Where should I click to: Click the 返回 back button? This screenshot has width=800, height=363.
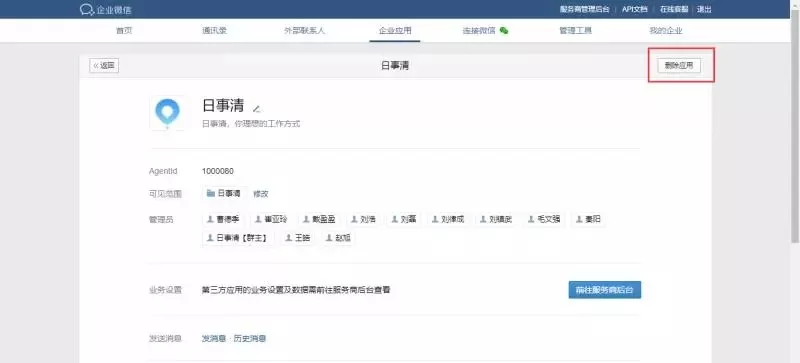tap(104, 65)
